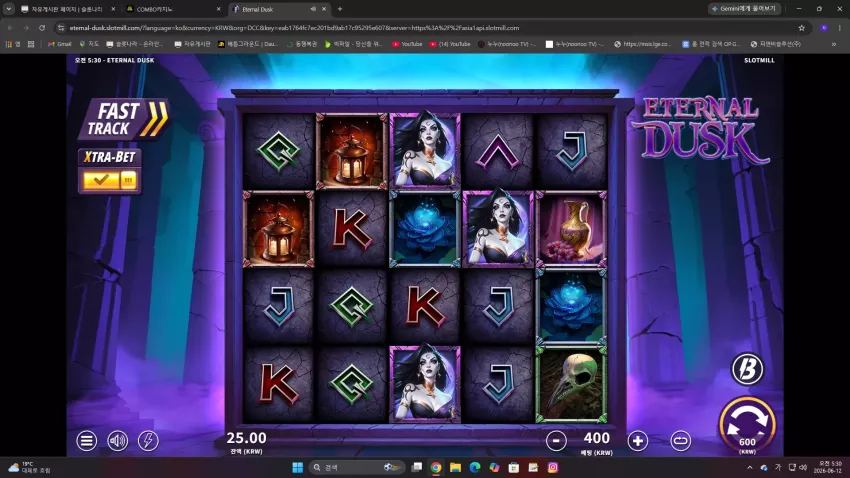850x478 pixels.
Task: Open the red YouTube bookmark
Action: pos(407,44)
